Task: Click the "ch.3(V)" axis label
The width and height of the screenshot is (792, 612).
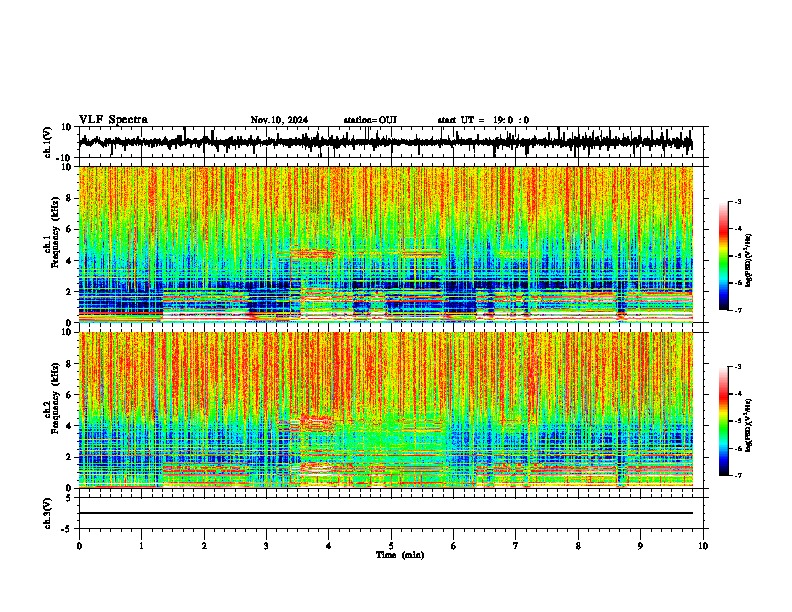Action: click(x=47, y=513)
